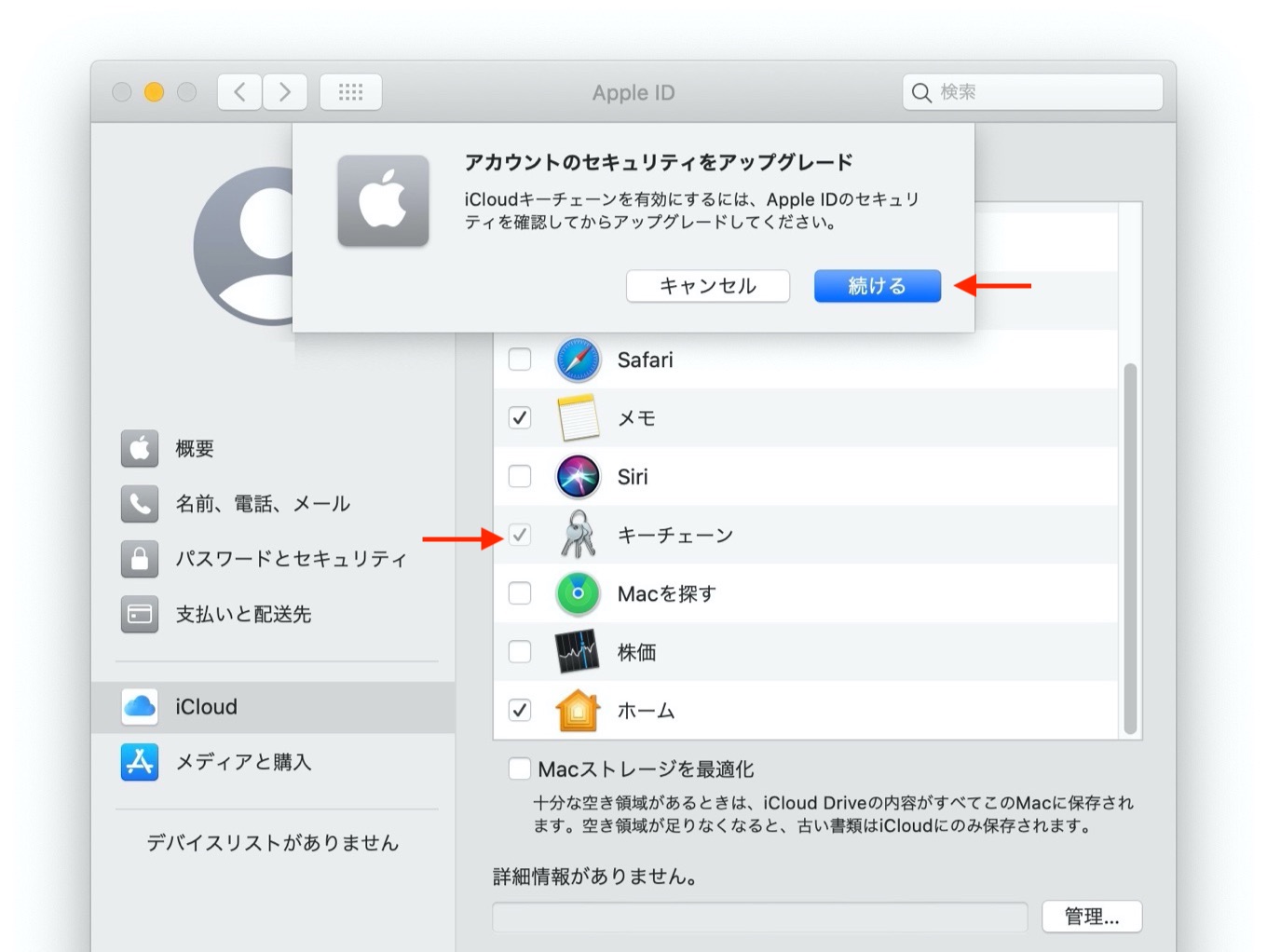Click the iCloud storage usage bar
This screenshot has height=952, width=1267.
759,917
